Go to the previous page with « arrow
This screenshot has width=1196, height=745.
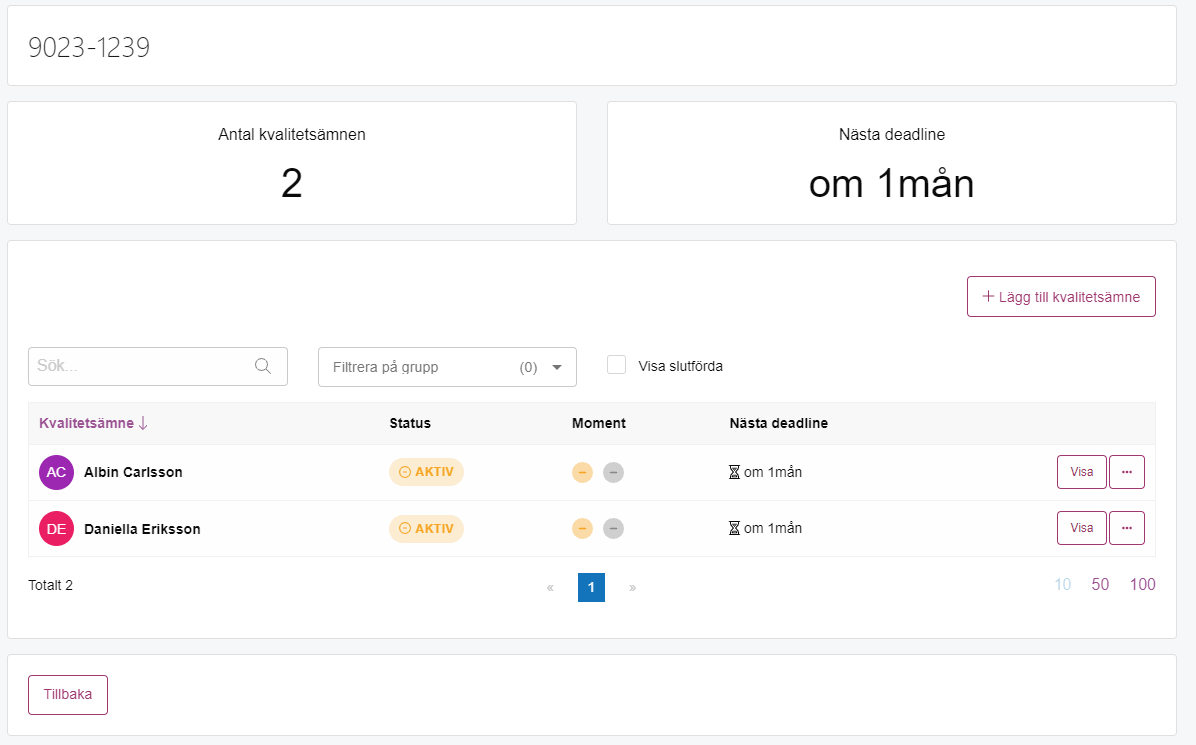(550, 587)
